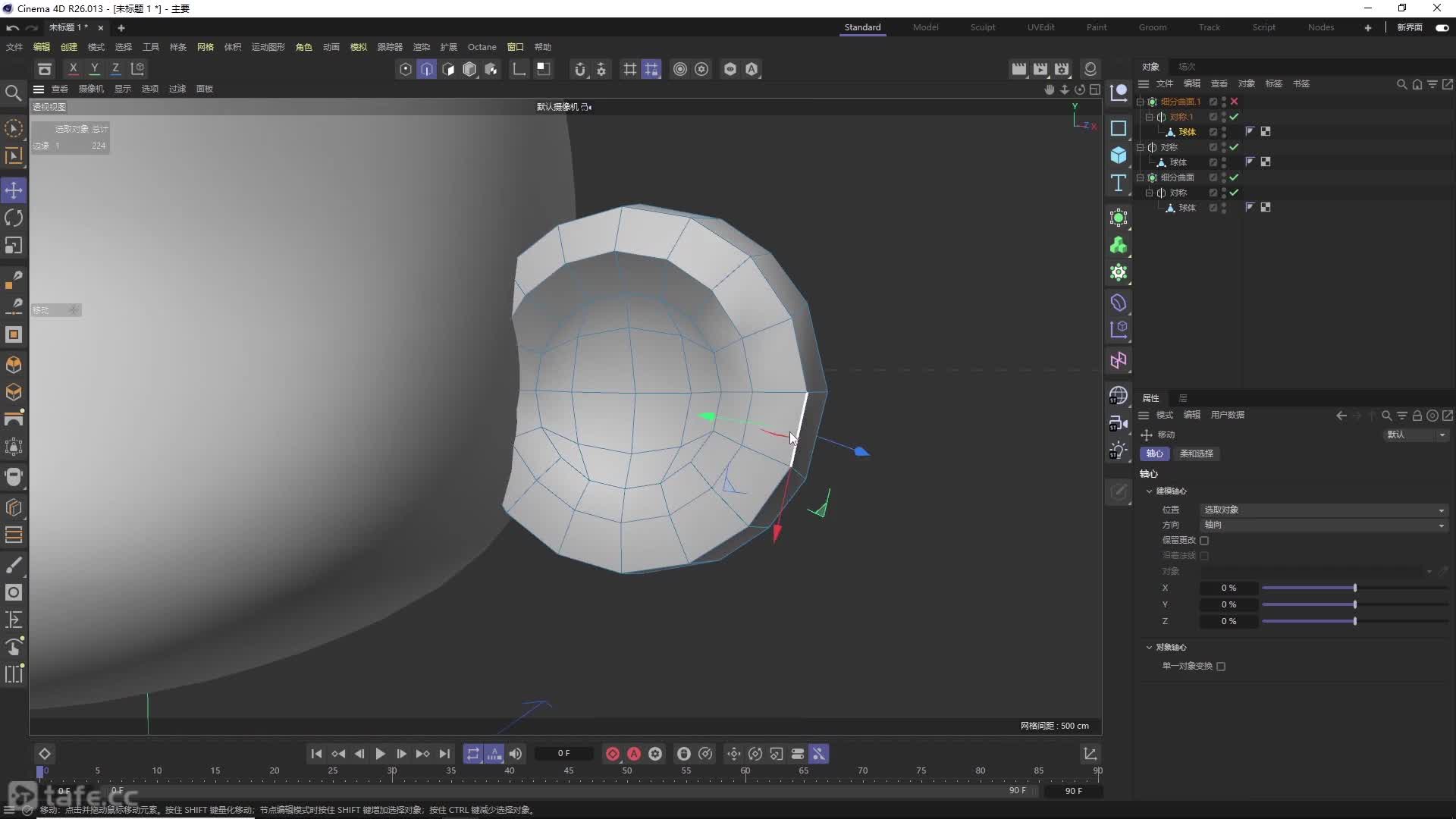The height and width of the screenshot is (819, 1456).
Task: Disable green check on 对称.1
Action: coord(1235,117)
